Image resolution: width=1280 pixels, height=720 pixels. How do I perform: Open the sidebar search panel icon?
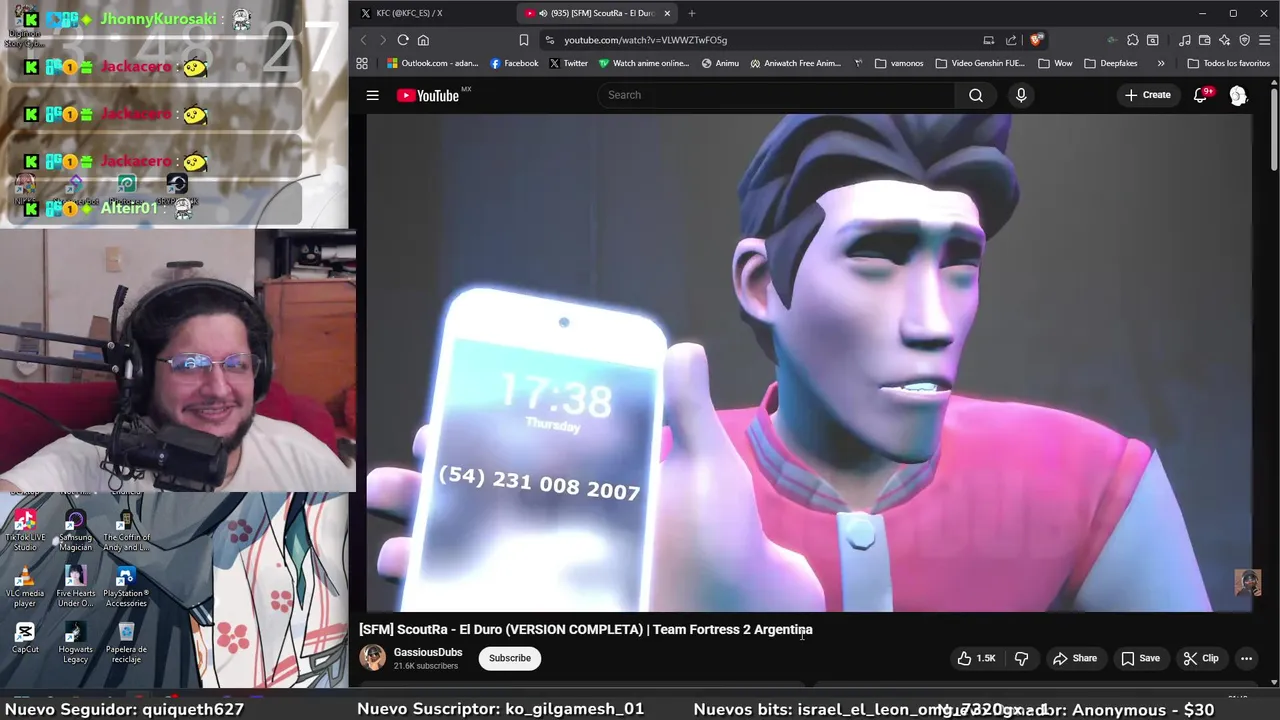tap(1153, 40)
